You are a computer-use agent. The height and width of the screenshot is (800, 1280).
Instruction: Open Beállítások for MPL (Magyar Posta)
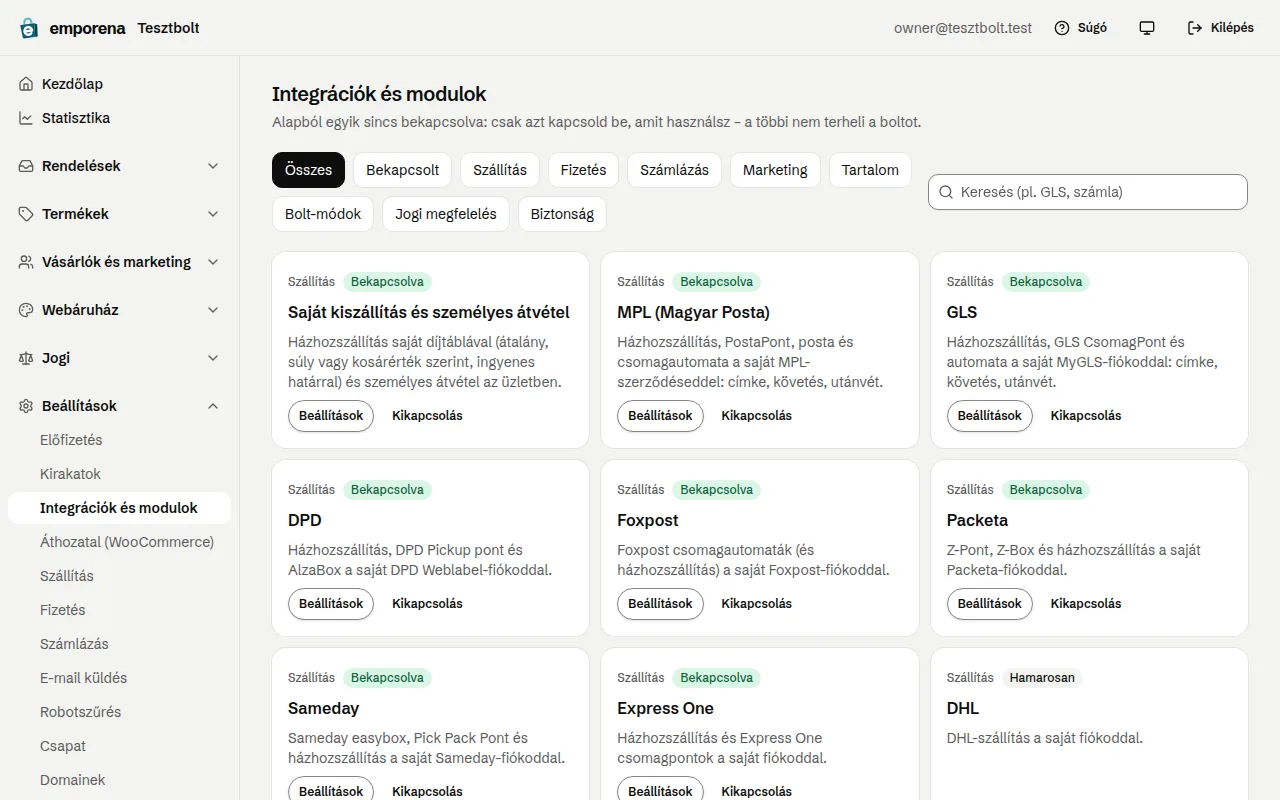pos(660,416)
